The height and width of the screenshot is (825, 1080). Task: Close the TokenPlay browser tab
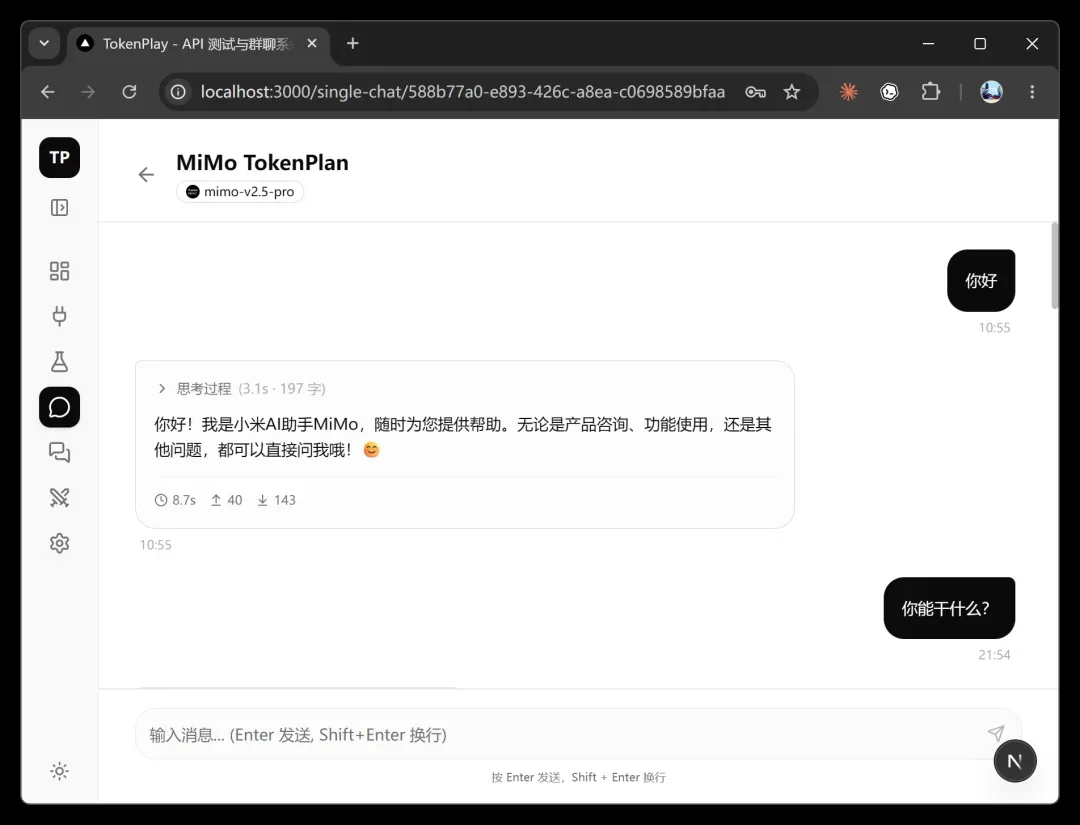312,43
